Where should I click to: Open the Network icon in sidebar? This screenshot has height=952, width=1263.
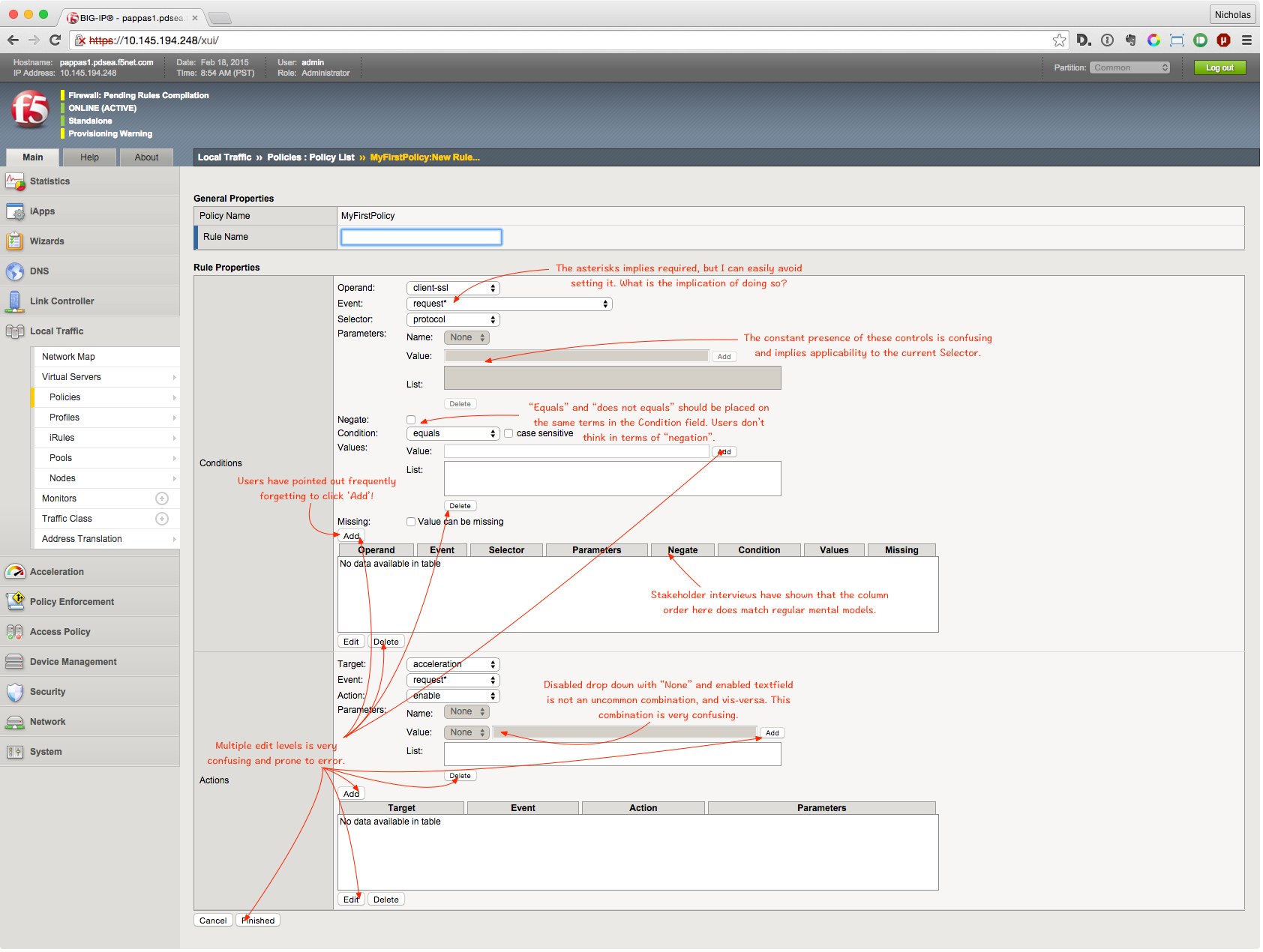(x=15, y=722)
